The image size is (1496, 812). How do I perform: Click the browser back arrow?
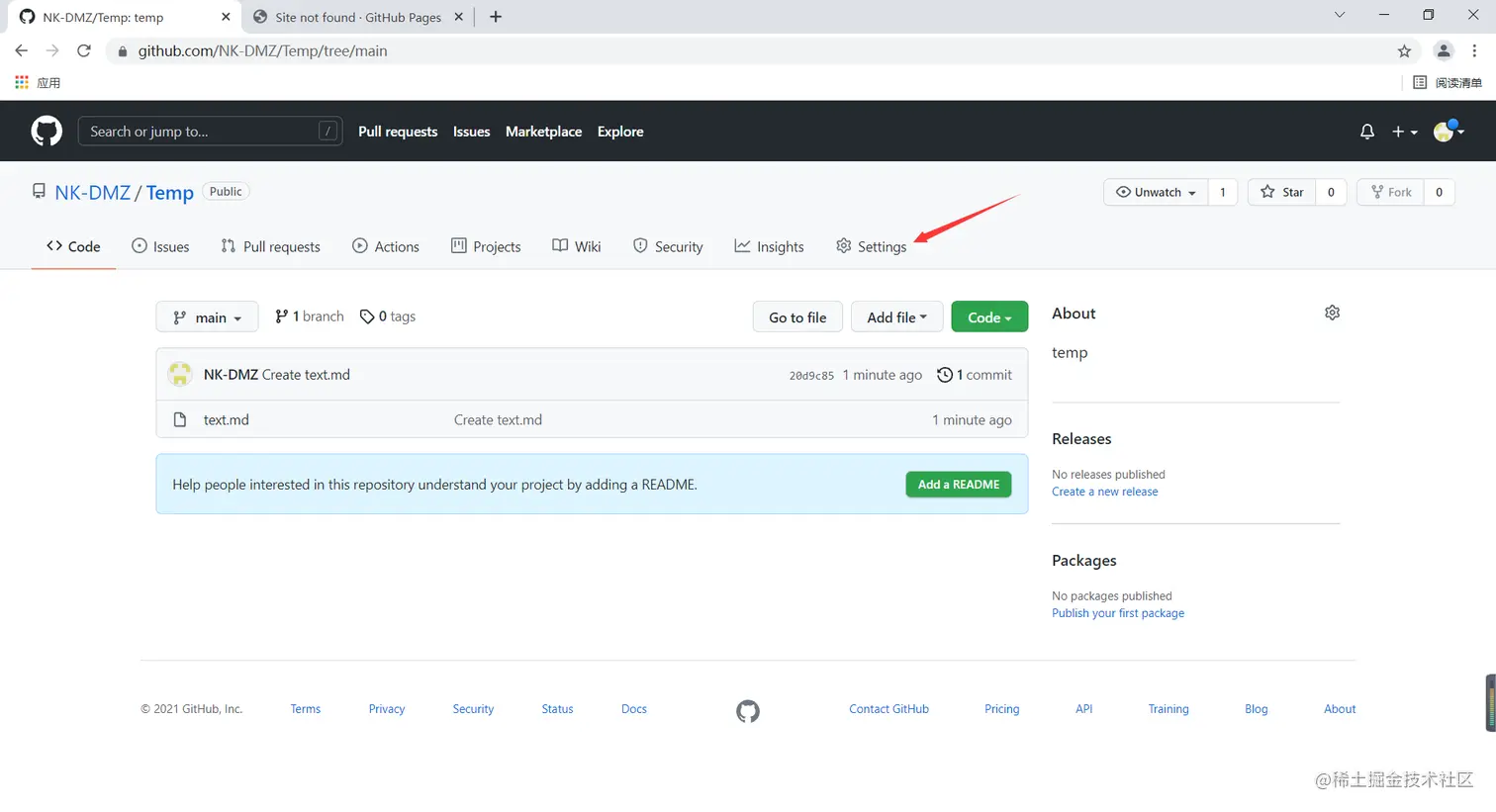(22, 50)
